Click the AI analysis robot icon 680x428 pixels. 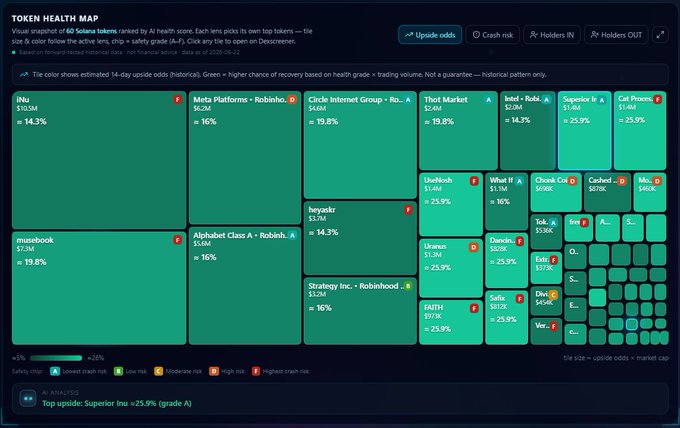click(28, 398)
